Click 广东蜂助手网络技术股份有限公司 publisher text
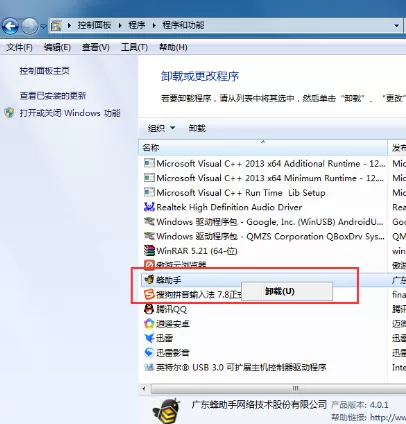The height and width of the screenshot is (424, 406). [x=259, y=405]
